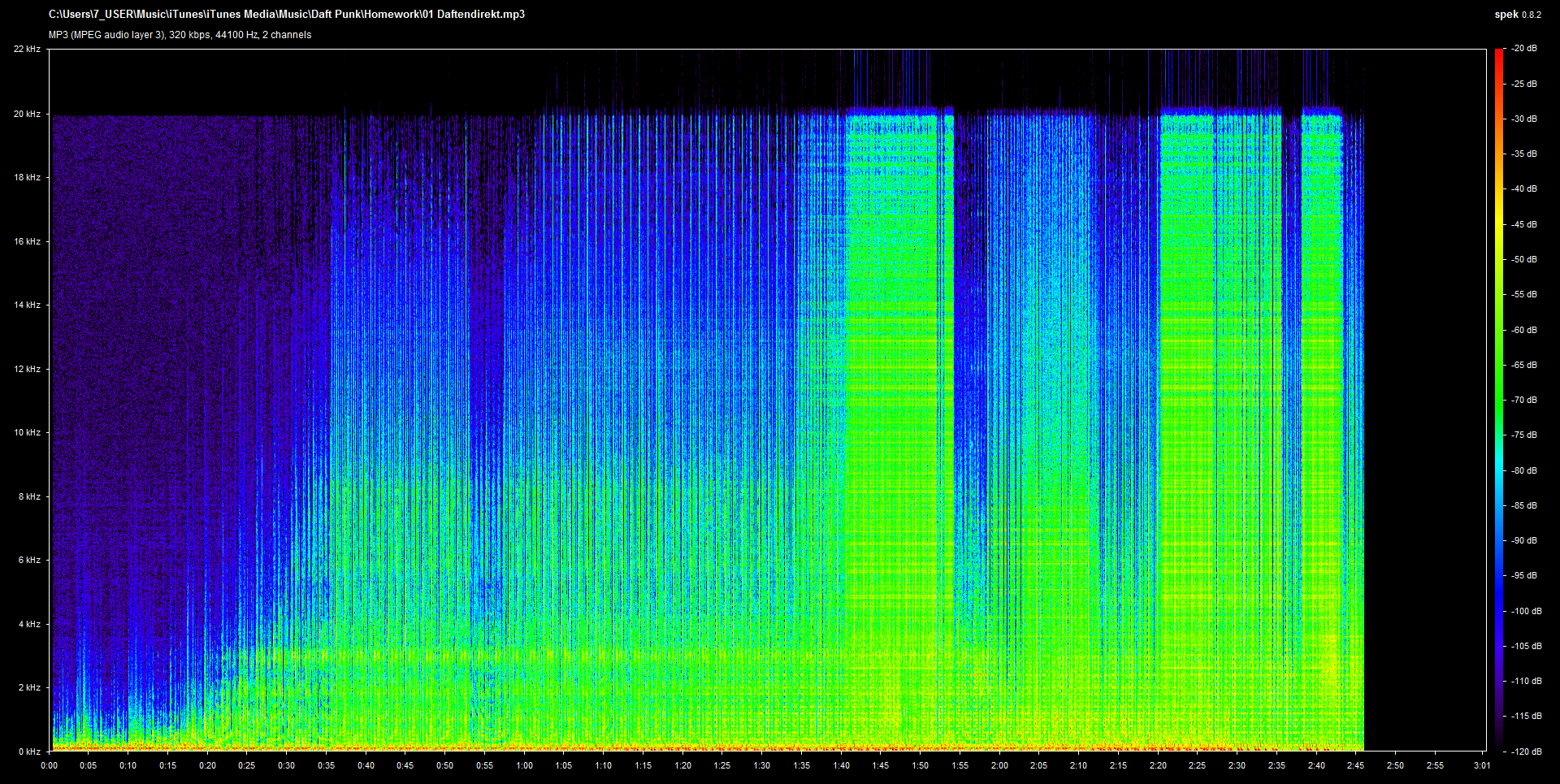Click the 16 kHz frequency axis label
This screenshot has width=1560, height=784.
(27, 241)
